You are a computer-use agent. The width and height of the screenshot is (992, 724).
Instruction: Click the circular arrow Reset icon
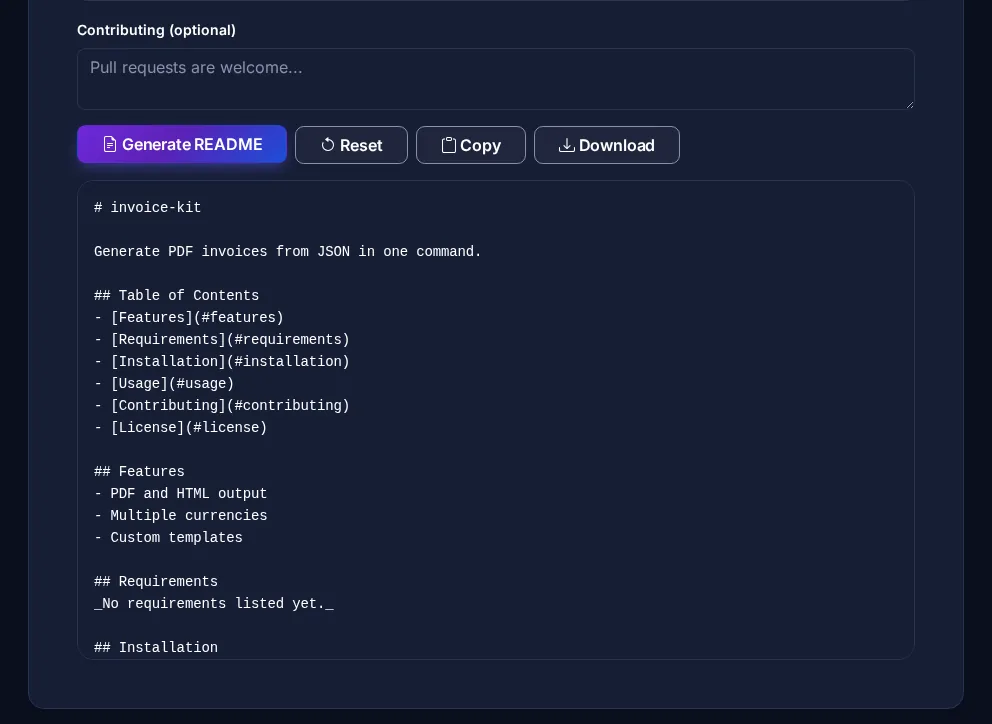tap(328, 145)
